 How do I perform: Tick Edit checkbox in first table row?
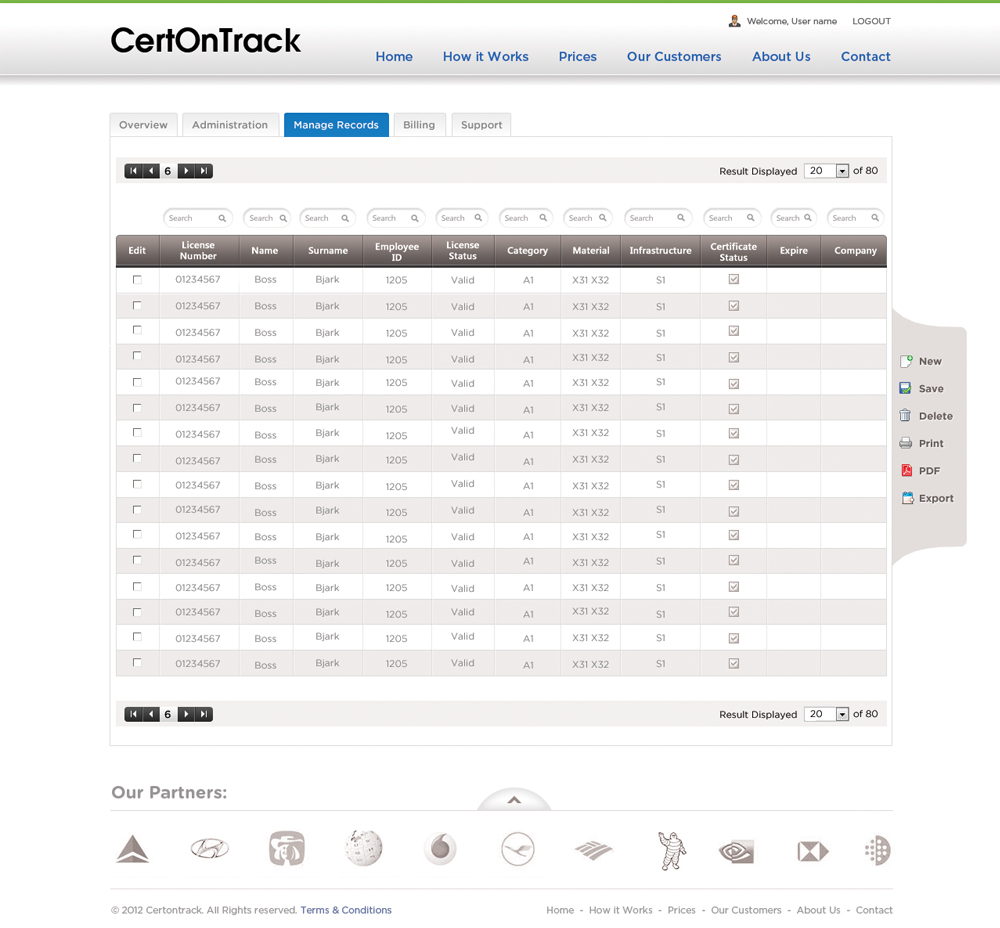point(137,279)
